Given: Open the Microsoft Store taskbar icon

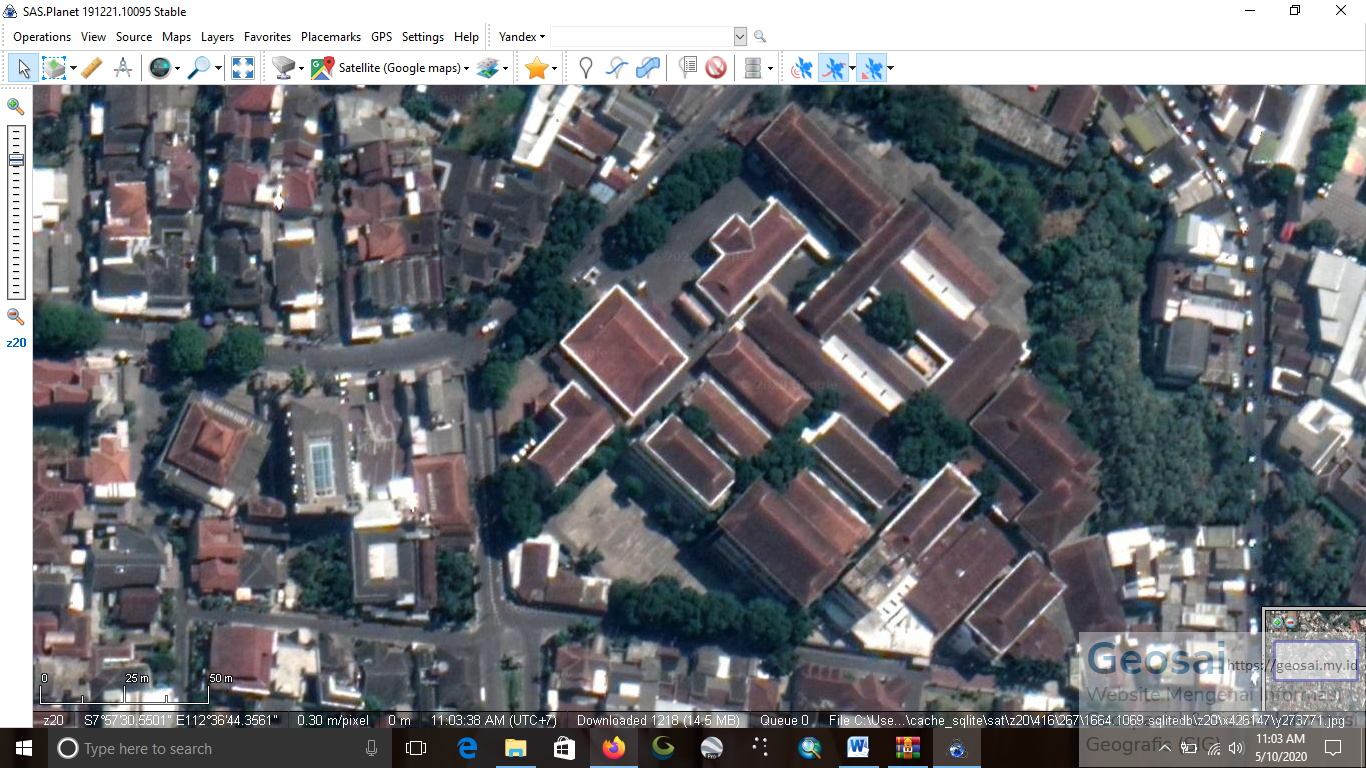Looking at the screenshot, I should coord(564,748).
